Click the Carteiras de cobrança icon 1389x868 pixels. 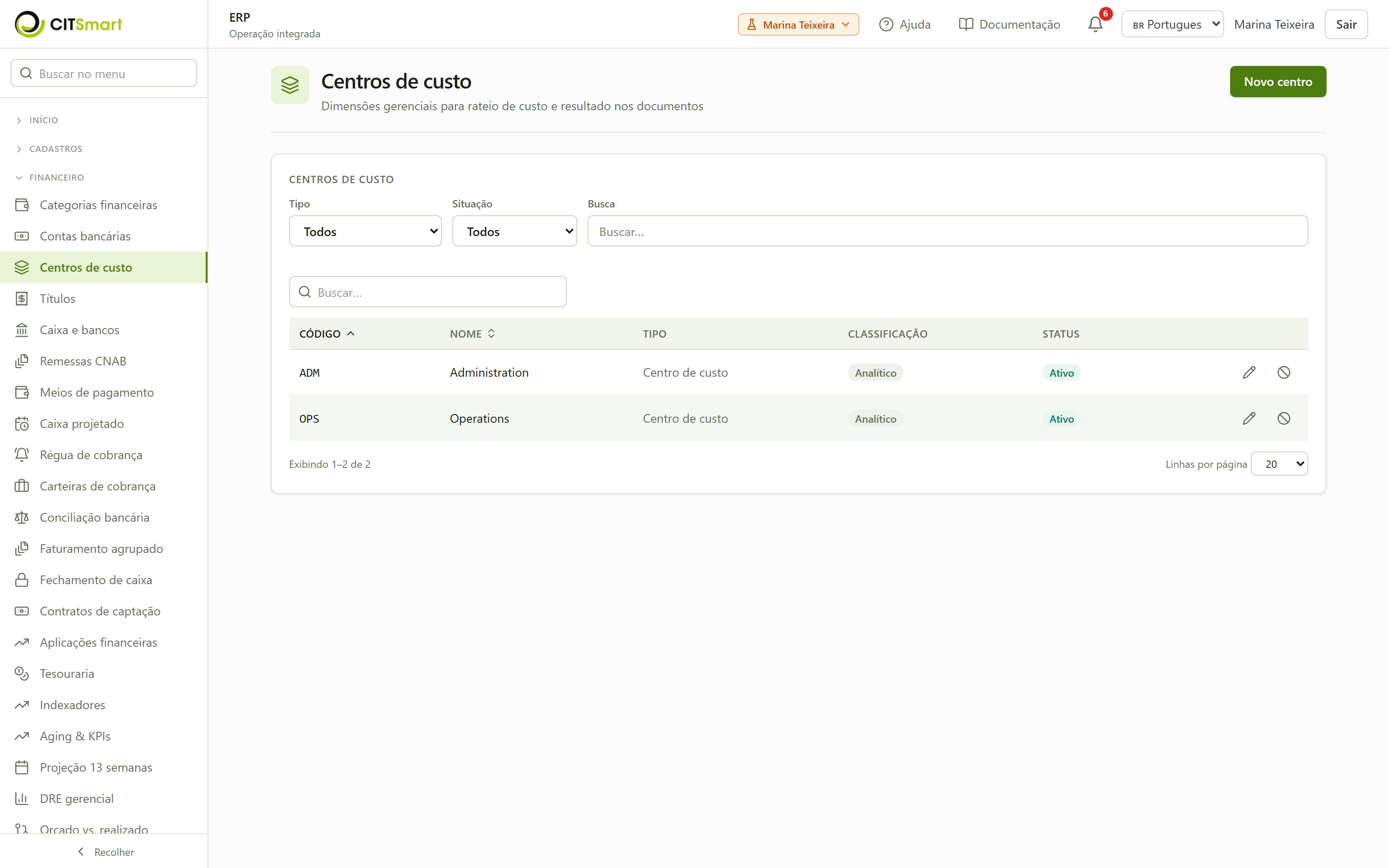click(22, 486)
